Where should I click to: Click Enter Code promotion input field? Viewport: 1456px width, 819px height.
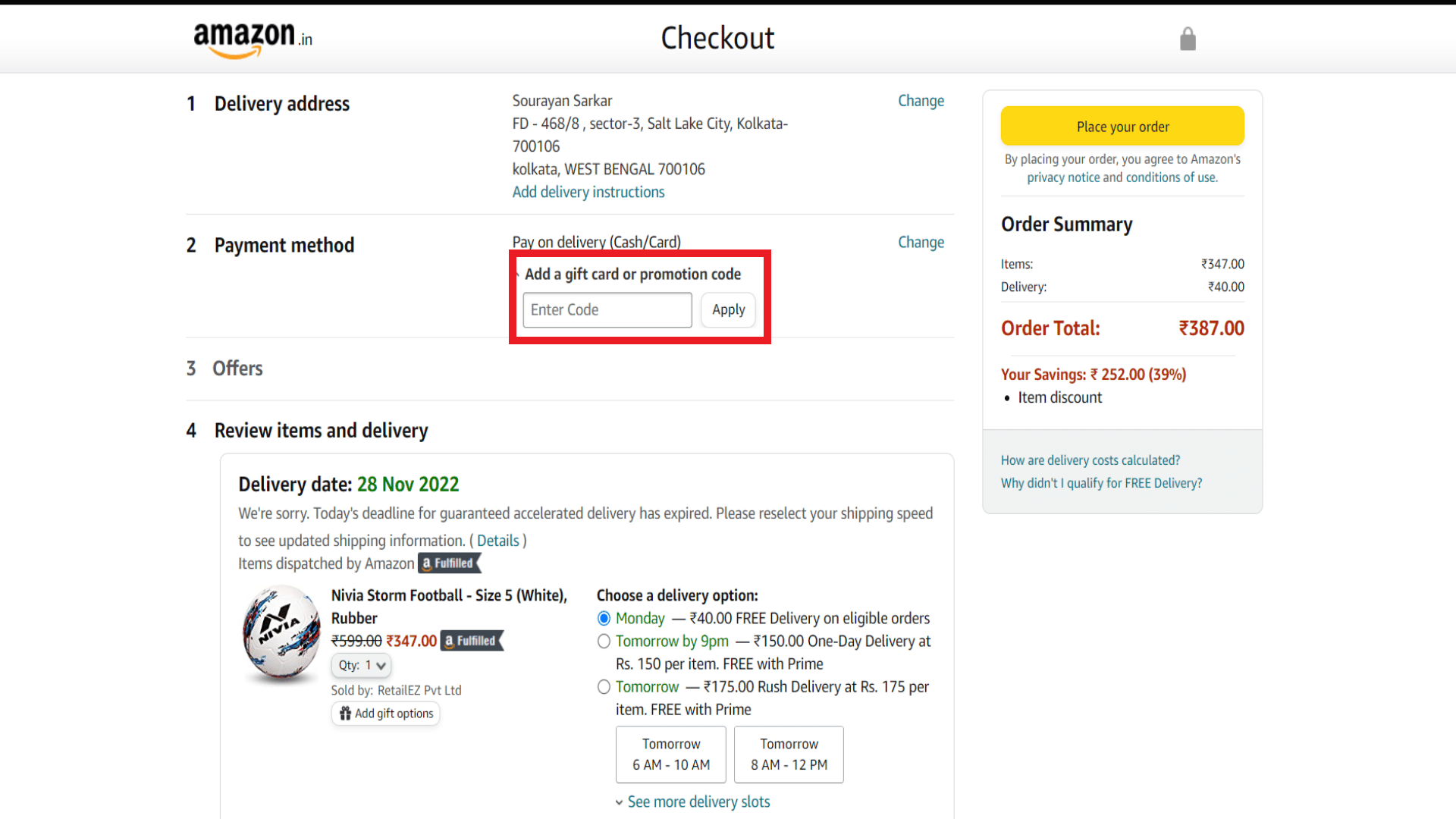(x=607, y=309)
